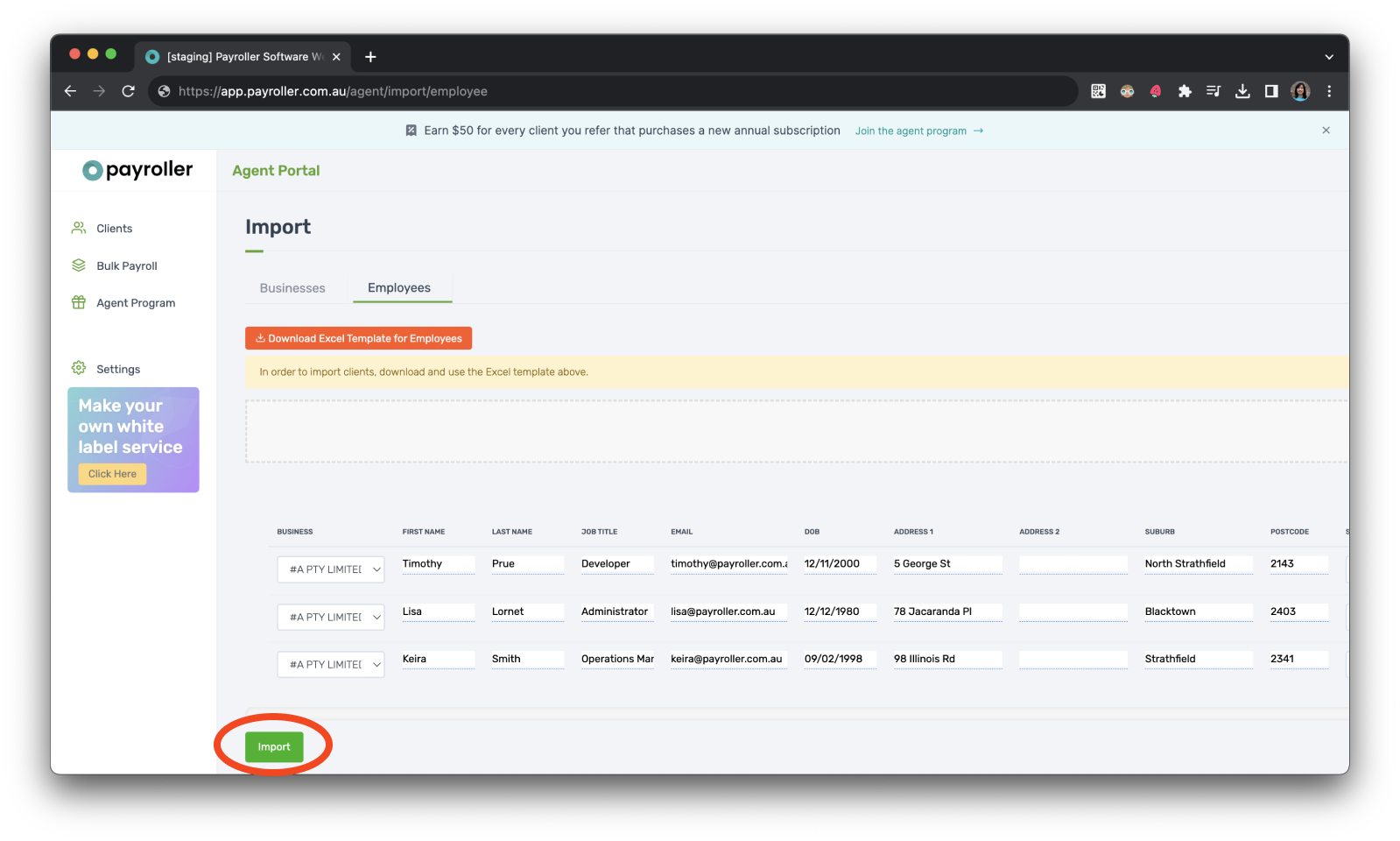Open Agent Program in the sidebar
1400x841 pixels.
click(x=135, y=303)
